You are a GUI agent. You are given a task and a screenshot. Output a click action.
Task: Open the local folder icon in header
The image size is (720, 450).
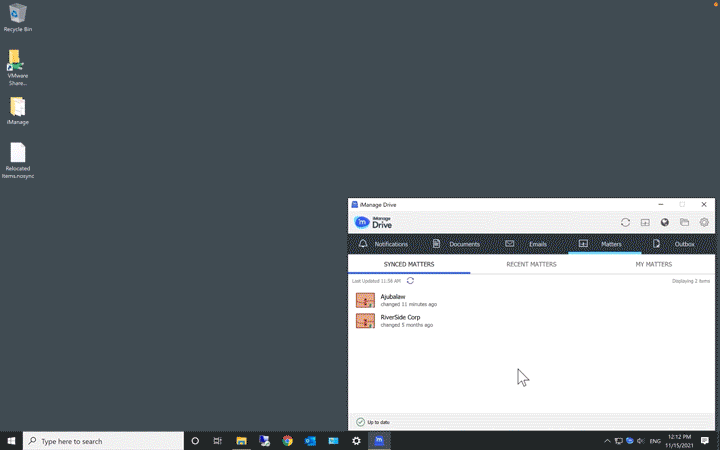tap(685, 222)
